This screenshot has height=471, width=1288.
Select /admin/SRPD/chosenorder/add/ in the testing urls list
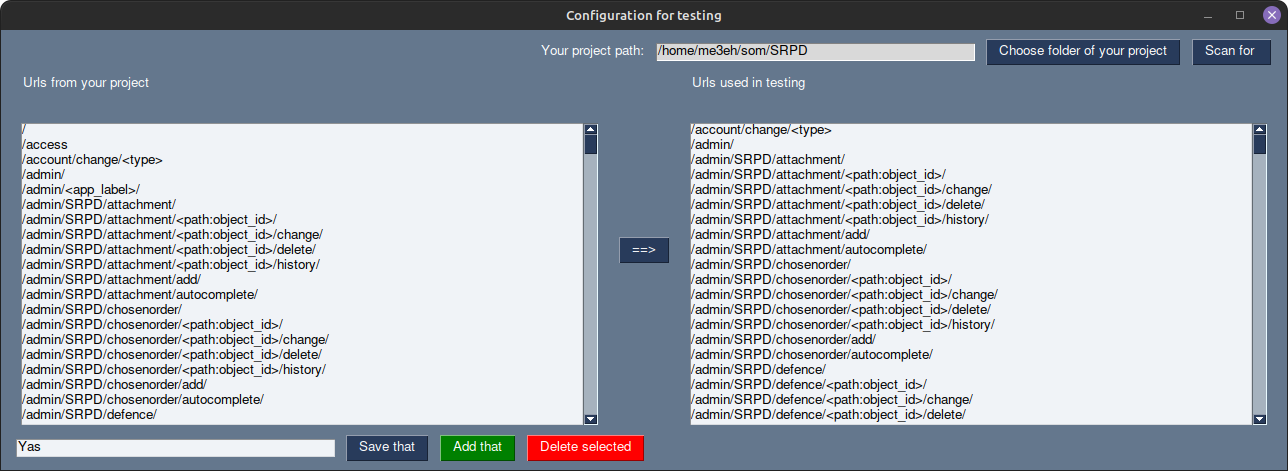click(x=970, y=340)
